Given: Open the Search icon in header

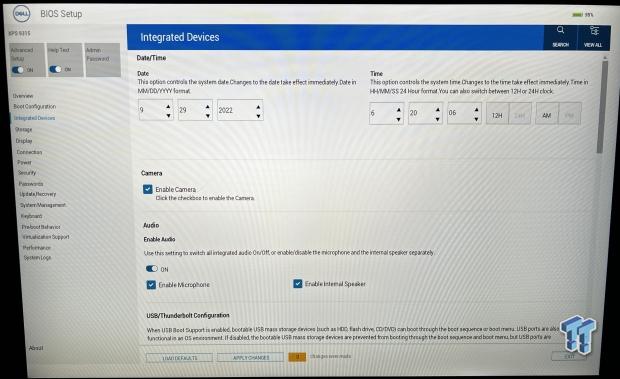Looking at the screenshot, I should point(560,36).
